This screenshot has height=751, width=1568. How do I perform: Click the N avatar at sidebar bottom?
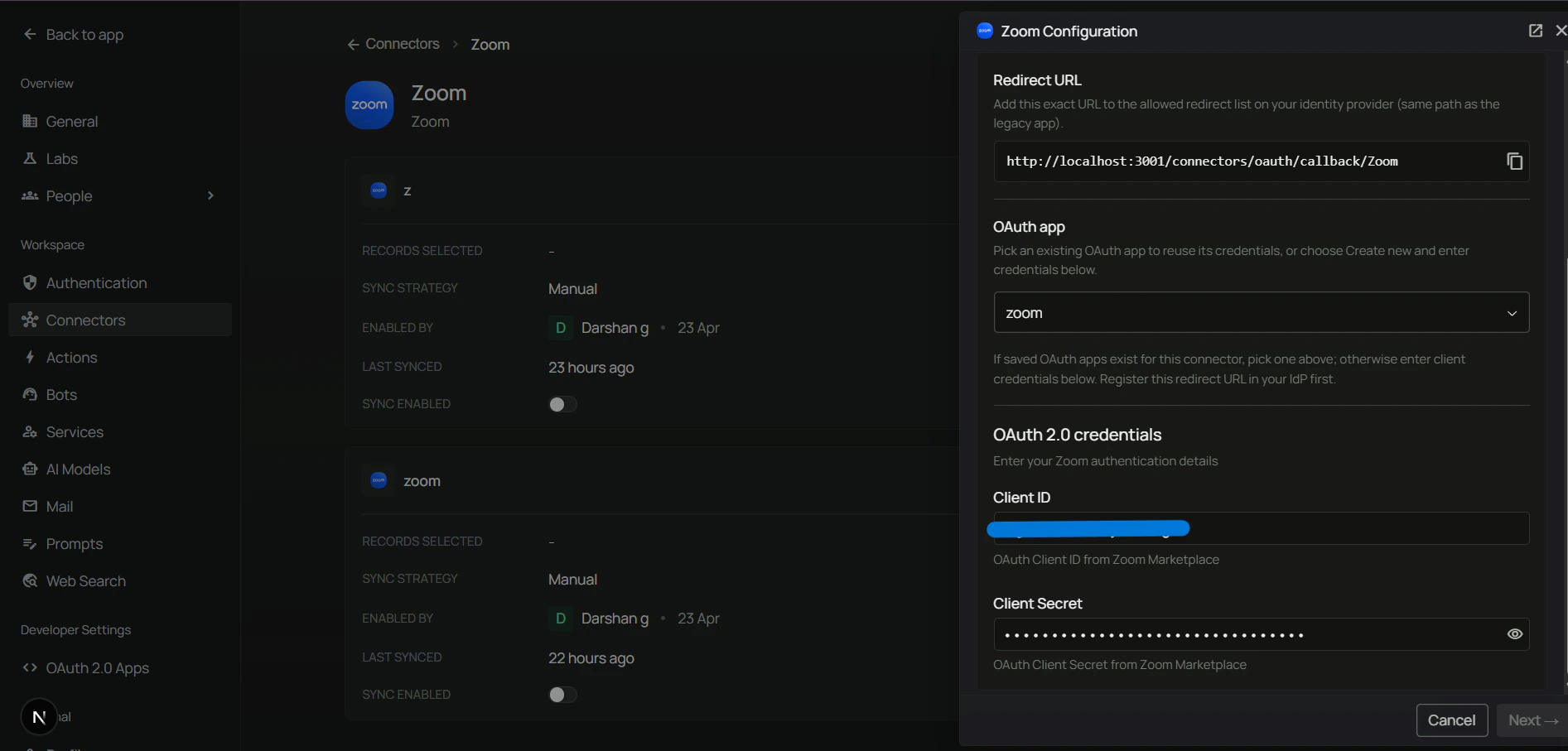pos(39,717)
